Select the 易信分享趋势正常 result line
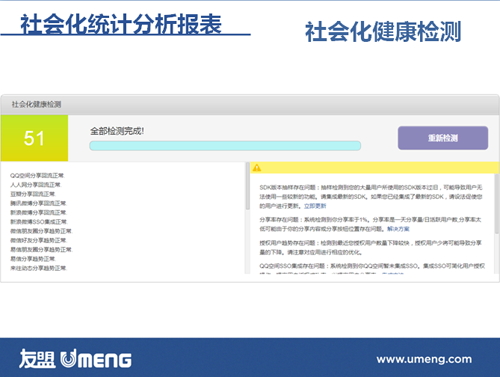Image resolution: width=500 pixels, height=377 pixels. pyautogui.click(x=33, y=259)
